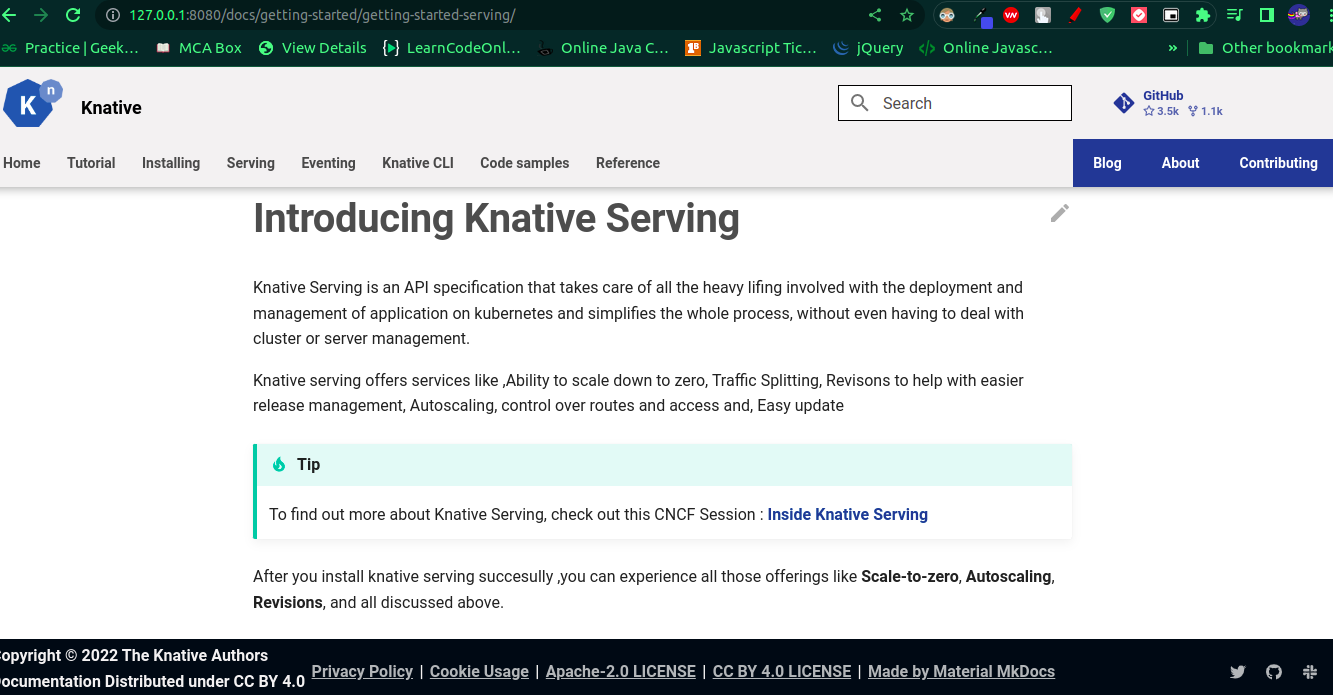Open the CC BY 4.0 LICENSE link
Screen dimensions: 1333x695
coord(782,672)
